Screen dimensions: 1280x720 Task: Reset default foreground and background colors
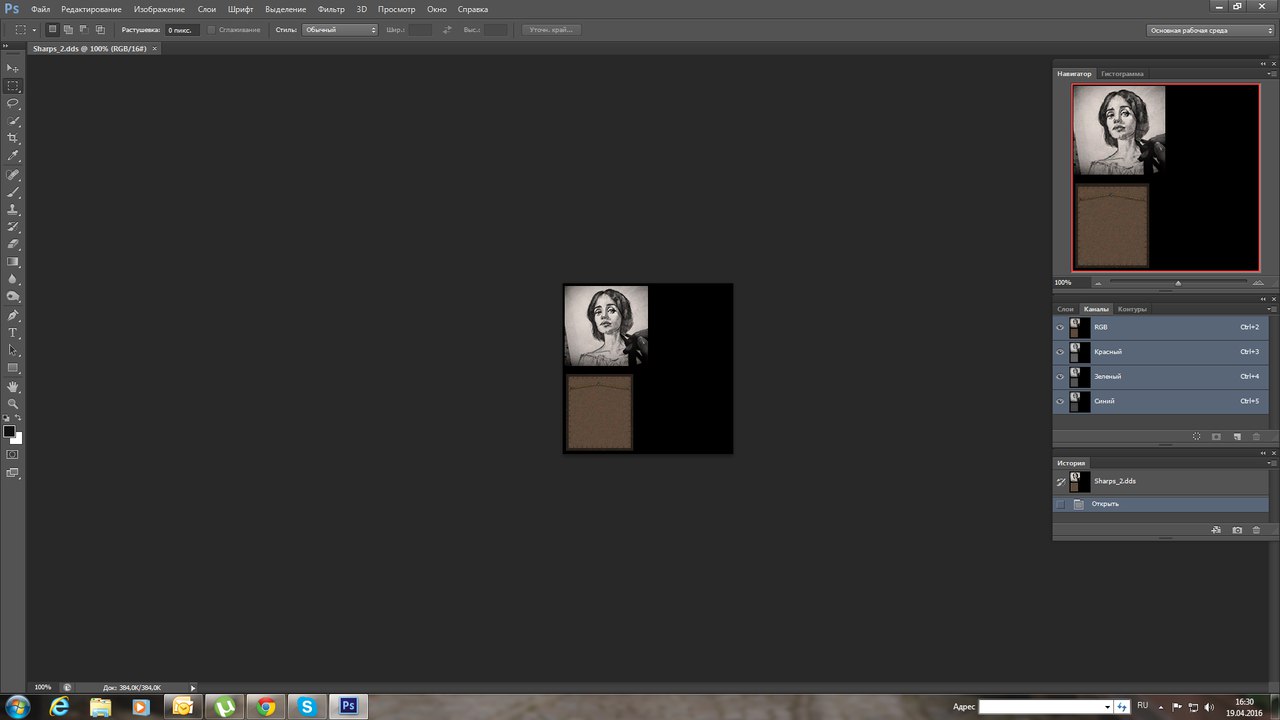pyautogui.click(x=6, y=418)
